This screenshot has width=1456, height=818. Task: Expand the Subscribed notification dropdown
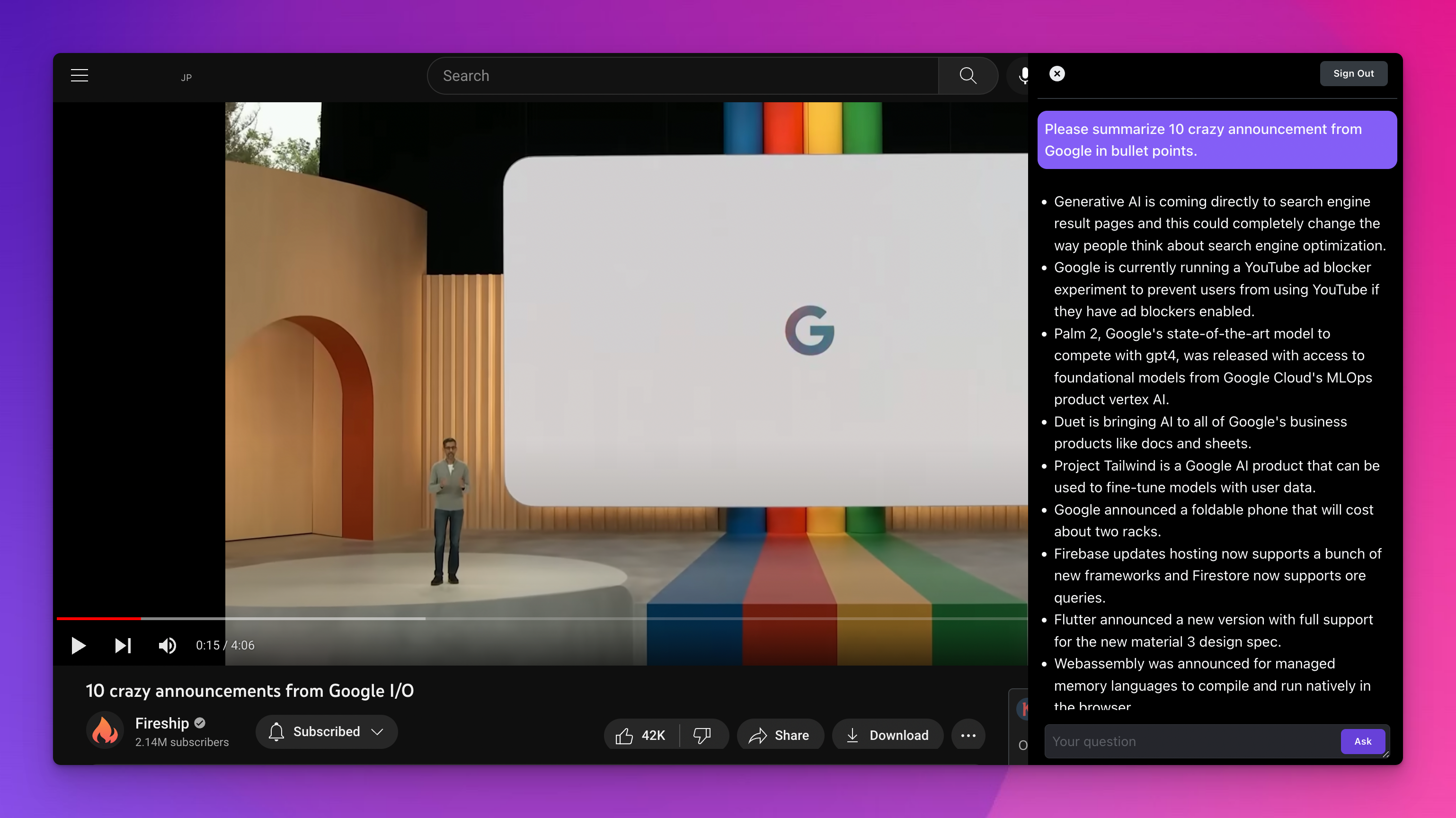coord(327,731)
